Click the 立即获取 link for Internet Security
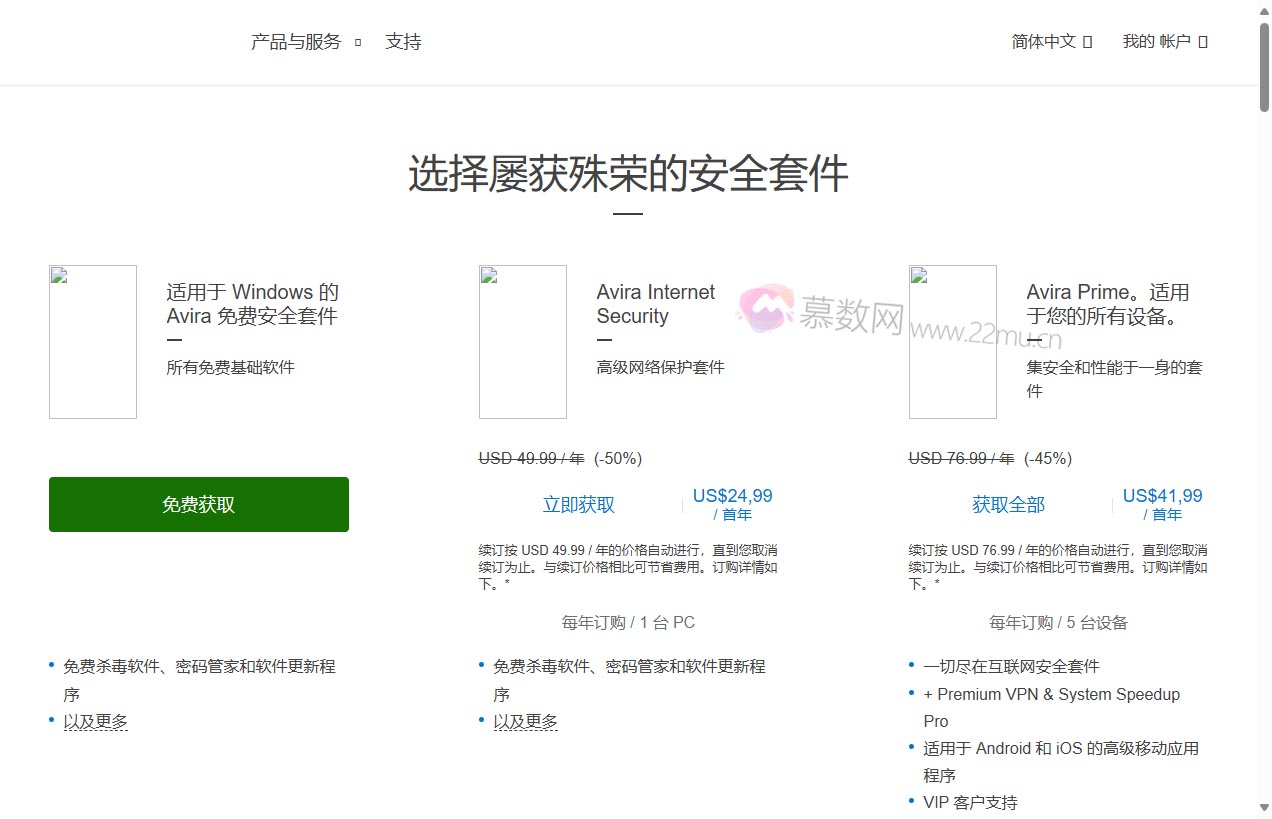 (577, 505)
